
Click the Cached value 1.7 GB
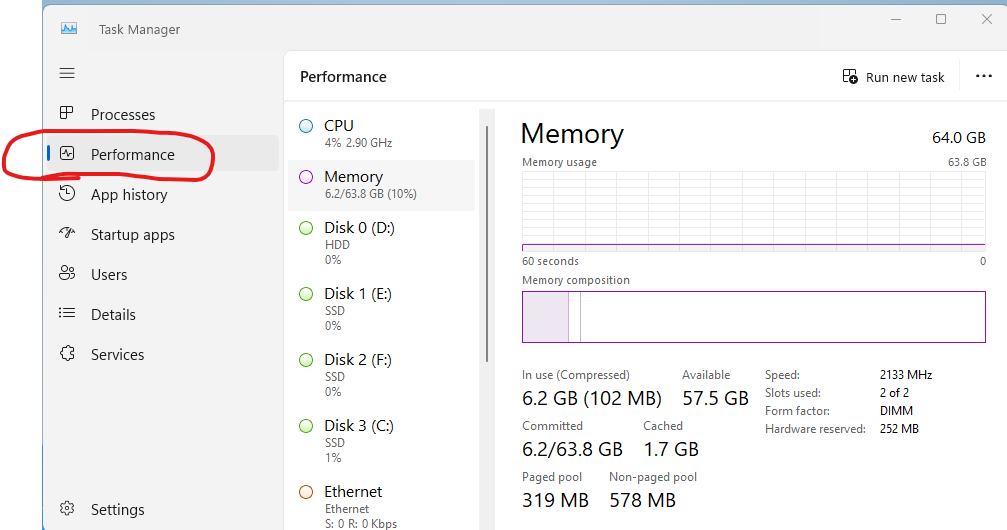[670, 449]
